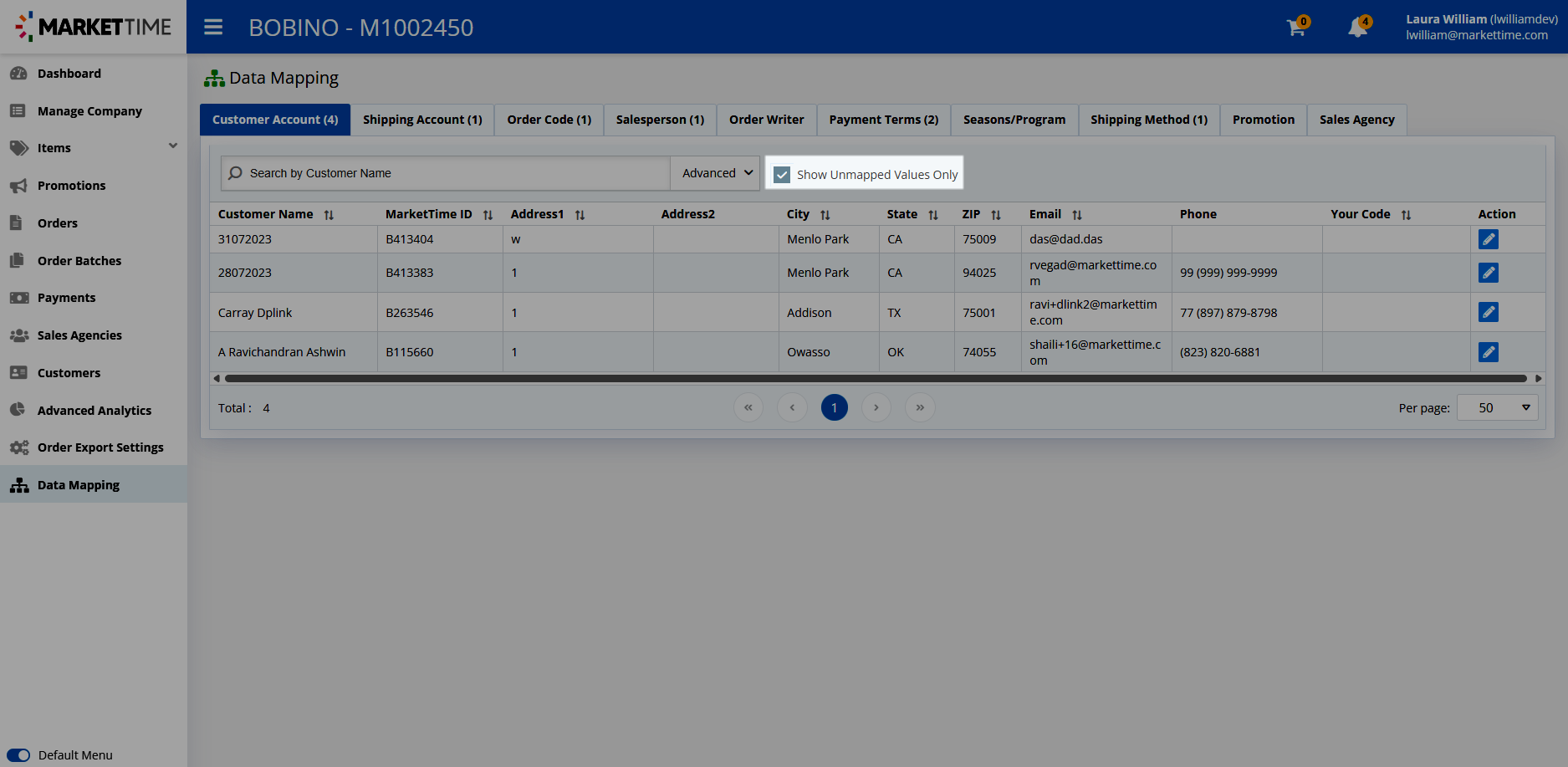This screenshot has height=767, width=1568.
Task: Go to the previous page
Action: (792, 407)
